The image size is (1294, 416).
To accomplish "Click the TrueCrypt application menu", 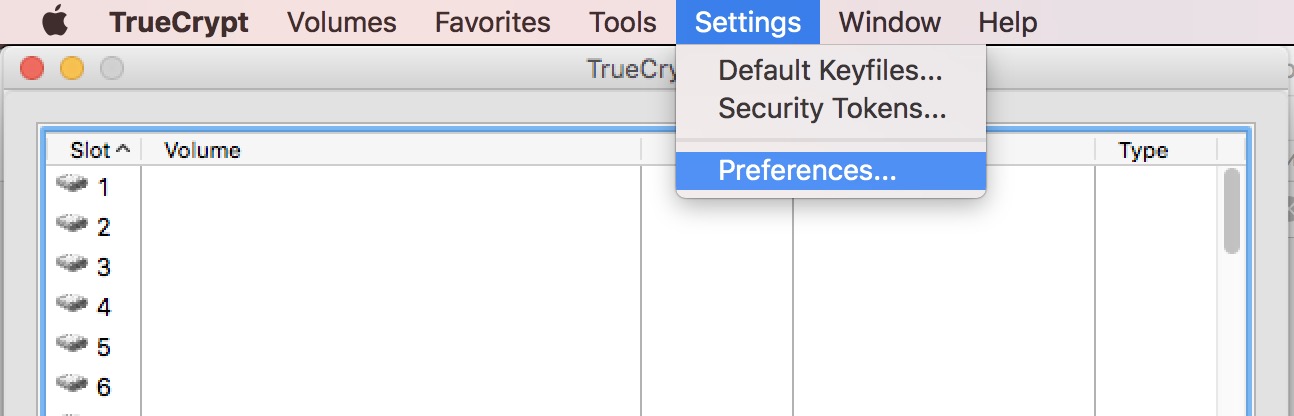I will 179,22.
